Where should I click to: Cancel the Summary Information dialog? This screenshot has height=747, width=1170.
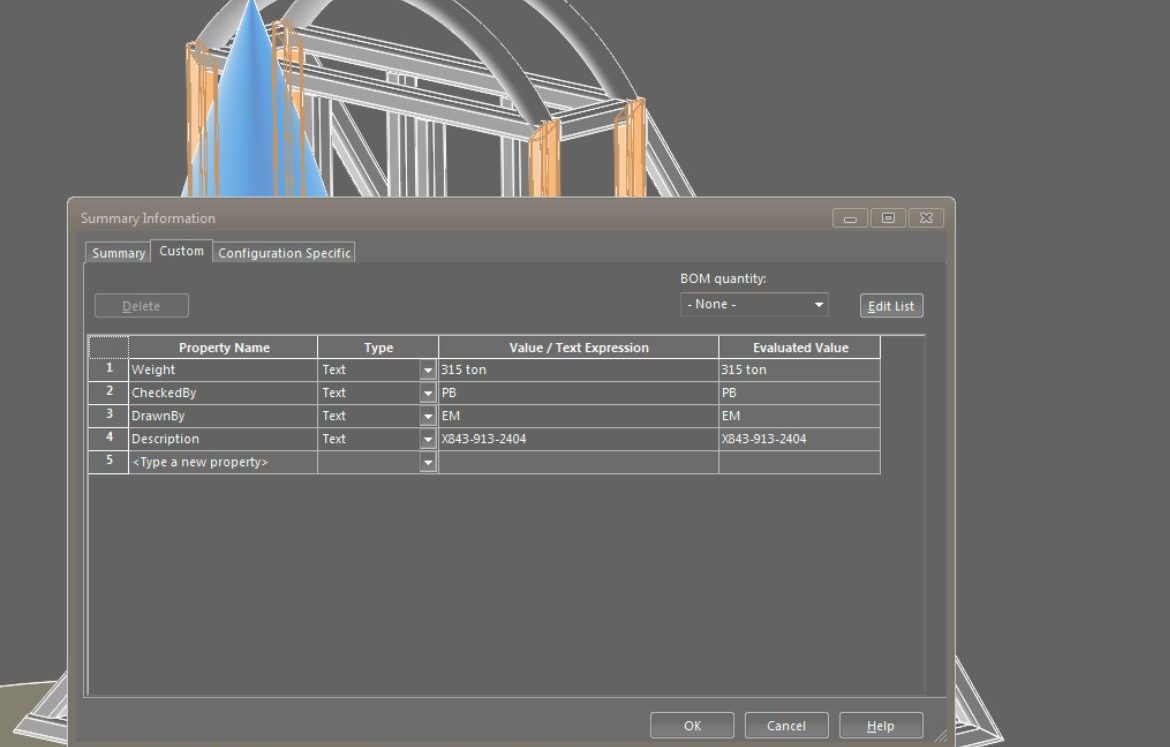(786, 726)
